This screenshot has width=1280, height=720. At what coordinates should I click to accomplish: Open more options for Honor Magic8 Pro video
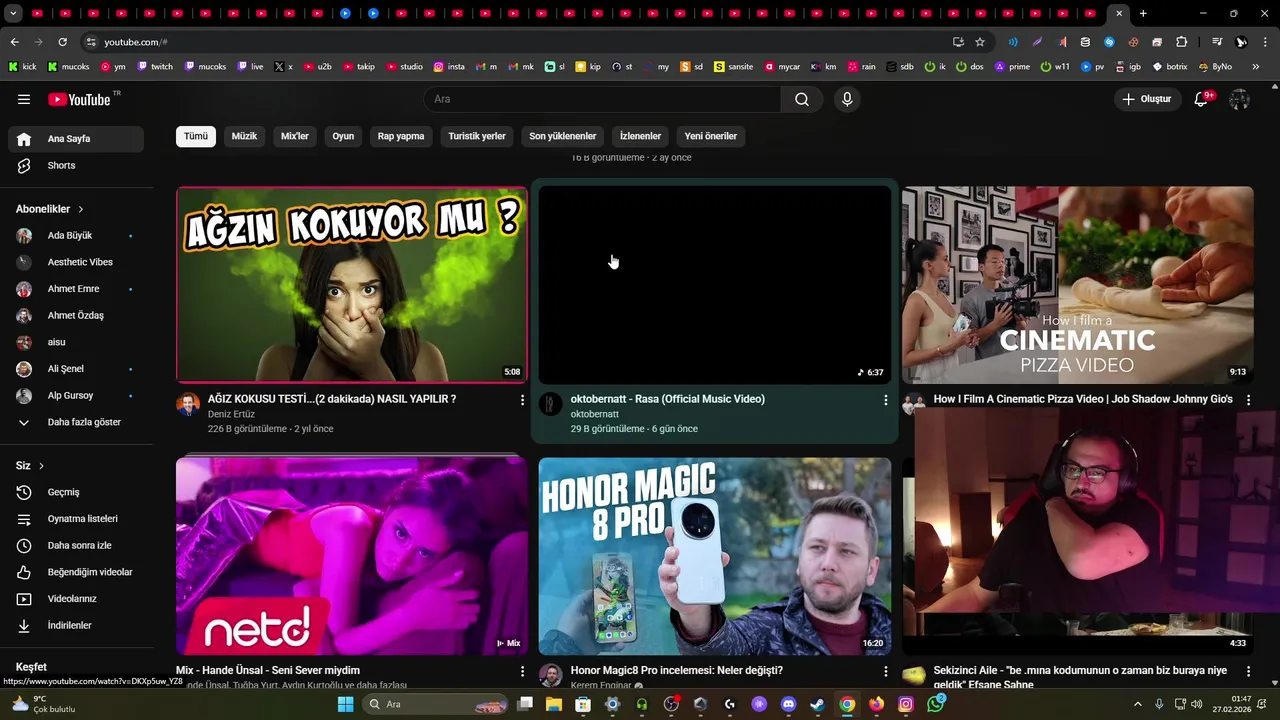pyautogui.click(x=885, y=672)
